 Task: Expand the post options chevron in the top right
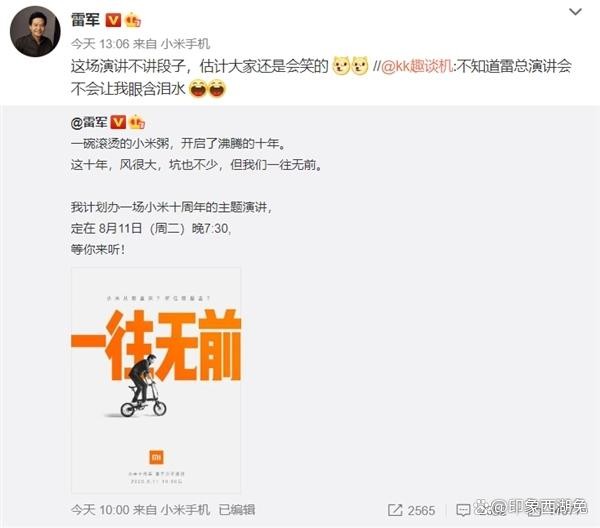575,12
